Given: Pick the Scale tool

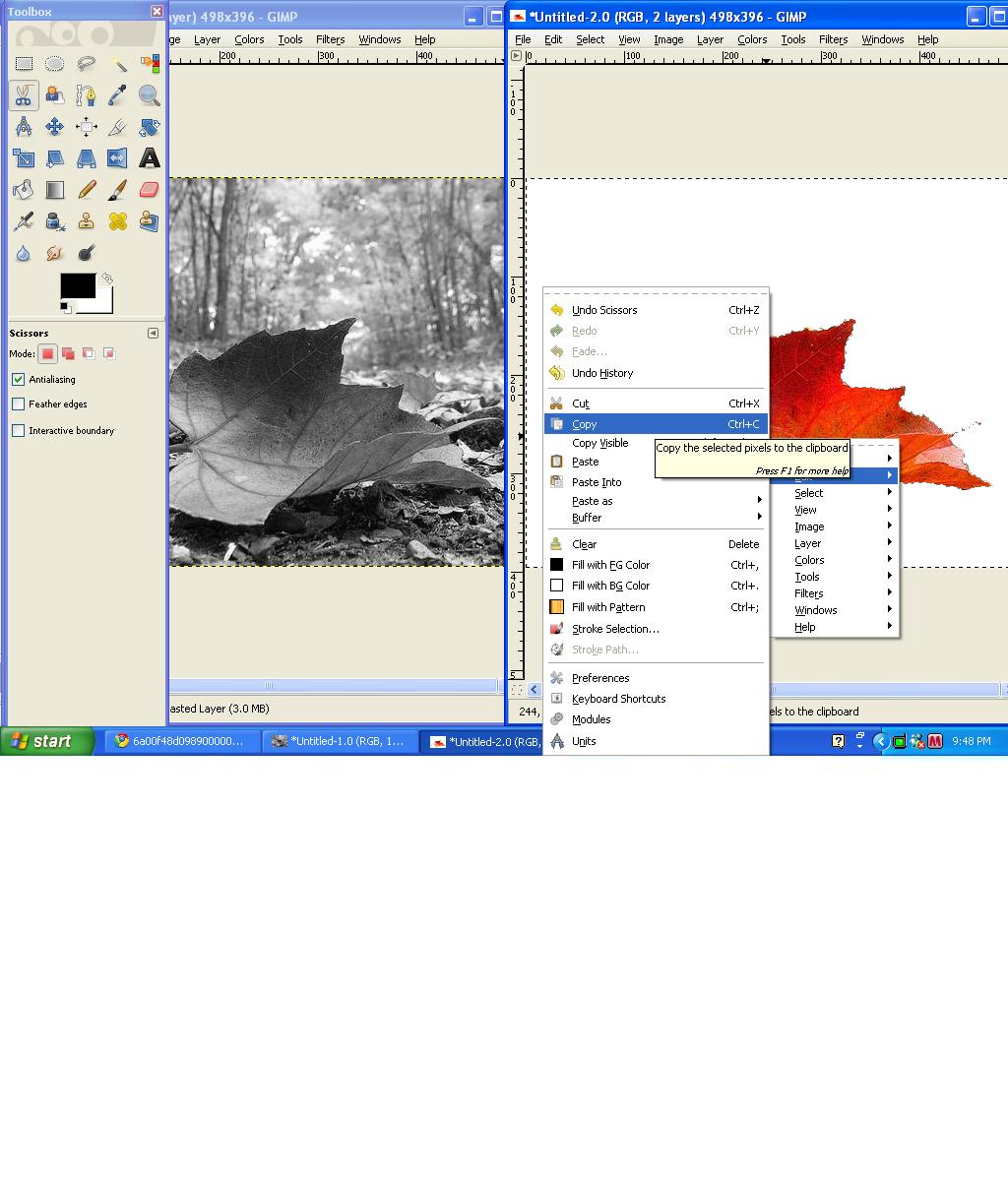Looking at the screenshot, I should pos(24,158).
